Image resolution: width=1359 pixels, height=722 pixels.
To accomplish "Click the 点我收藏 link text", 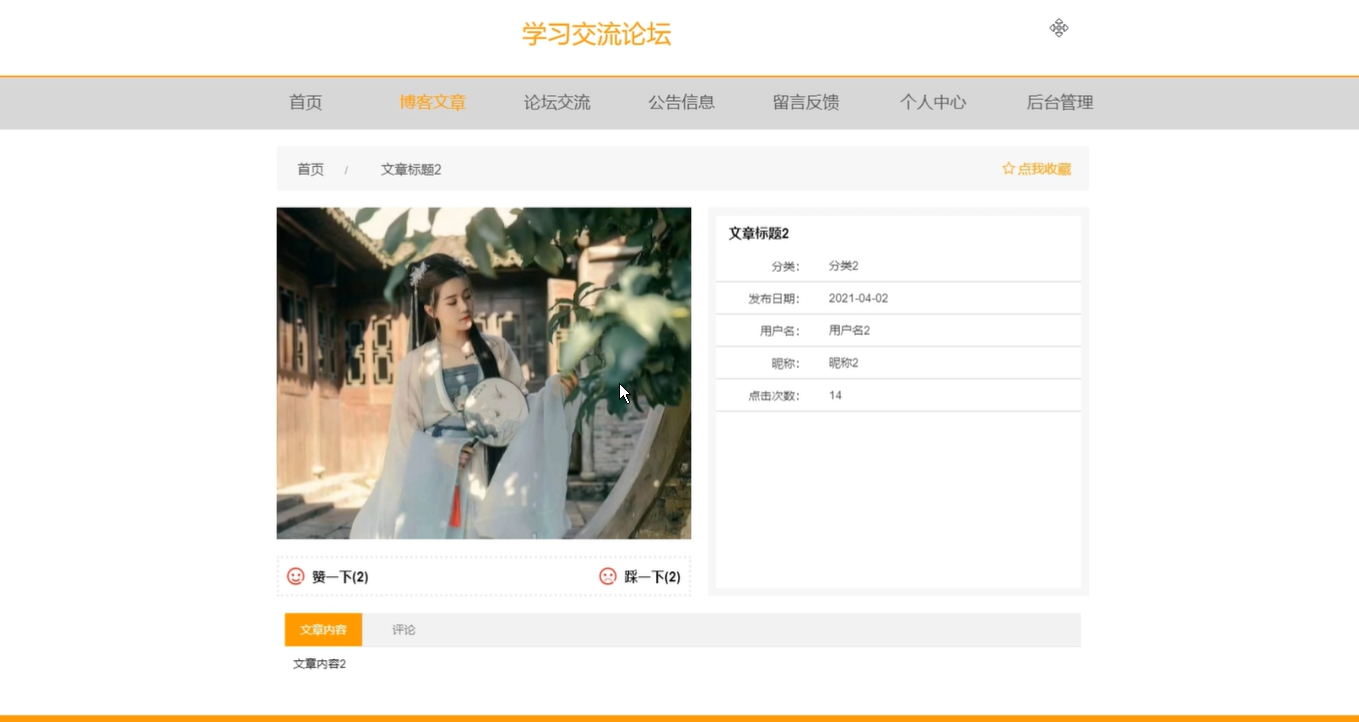I will point(1044,169).
